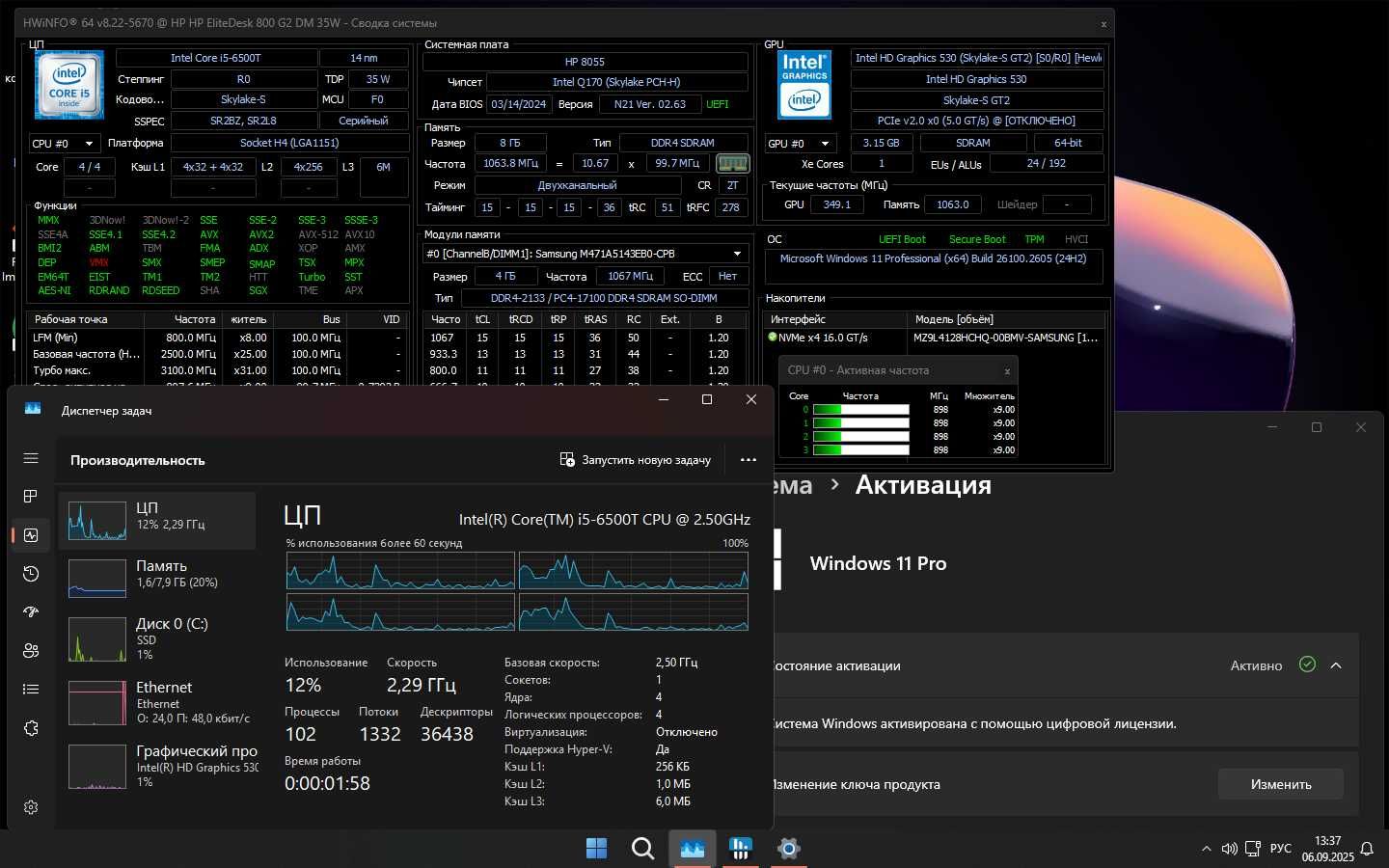This screenshot has height=868, width=1389.
Task: Click the Состояние активации row in Settings
Action: point(1066,665)
